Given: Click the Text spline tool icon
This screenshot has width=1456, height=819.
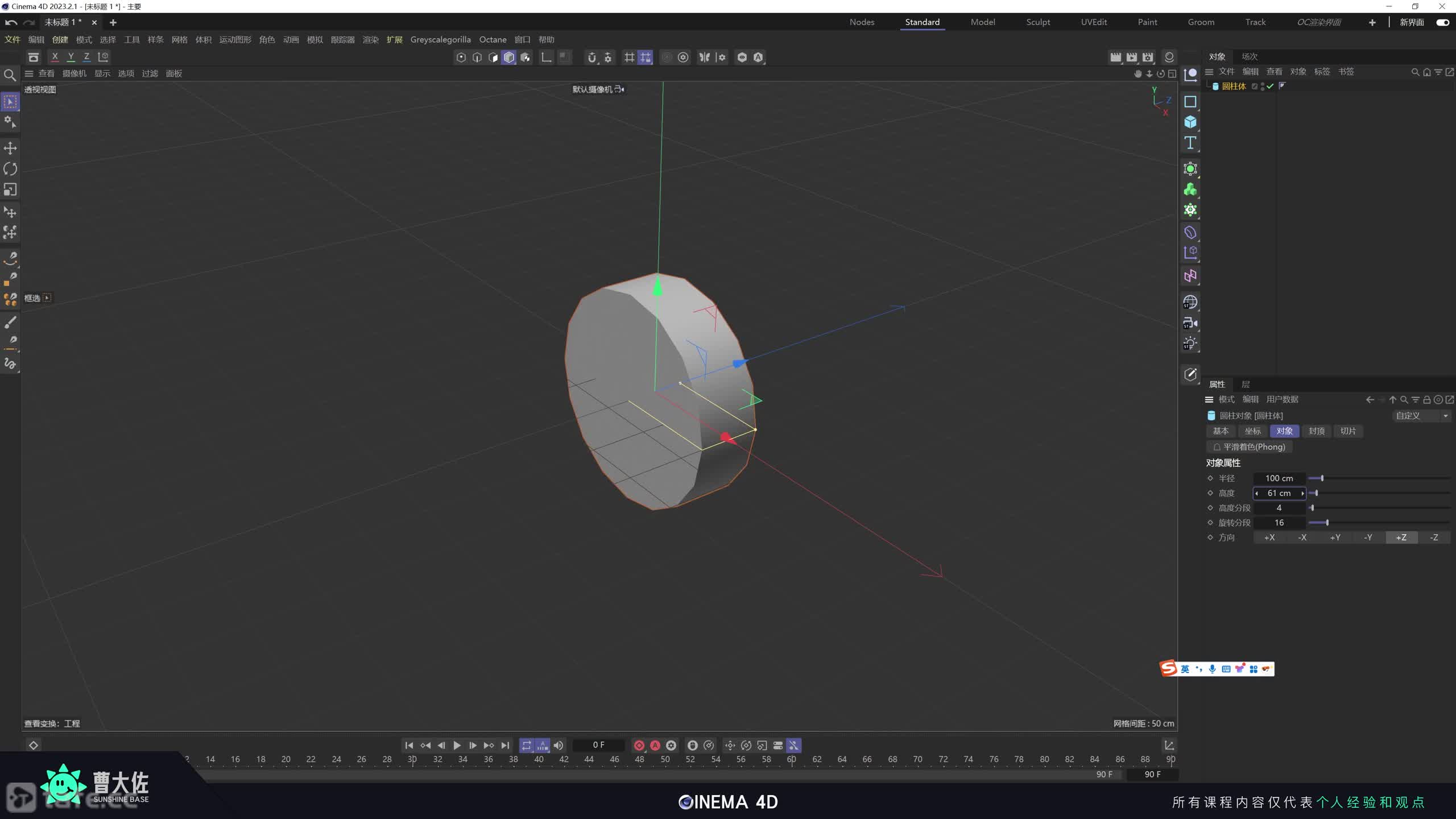Looking at the screenshot, I should click(1190, 143).
